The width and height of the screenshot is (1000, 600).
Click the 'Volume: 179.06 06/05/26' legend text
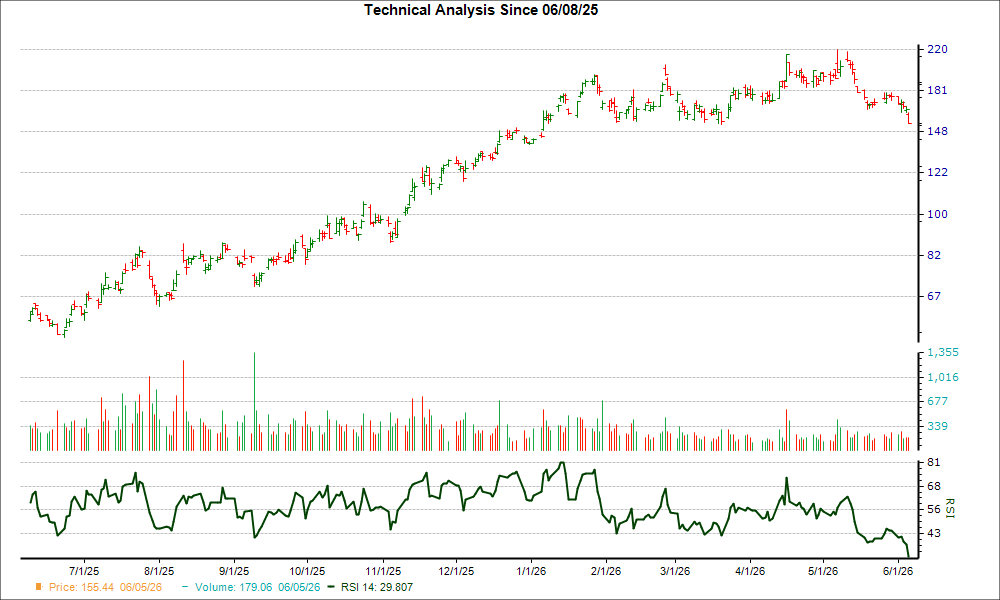(x=258, y=587)
